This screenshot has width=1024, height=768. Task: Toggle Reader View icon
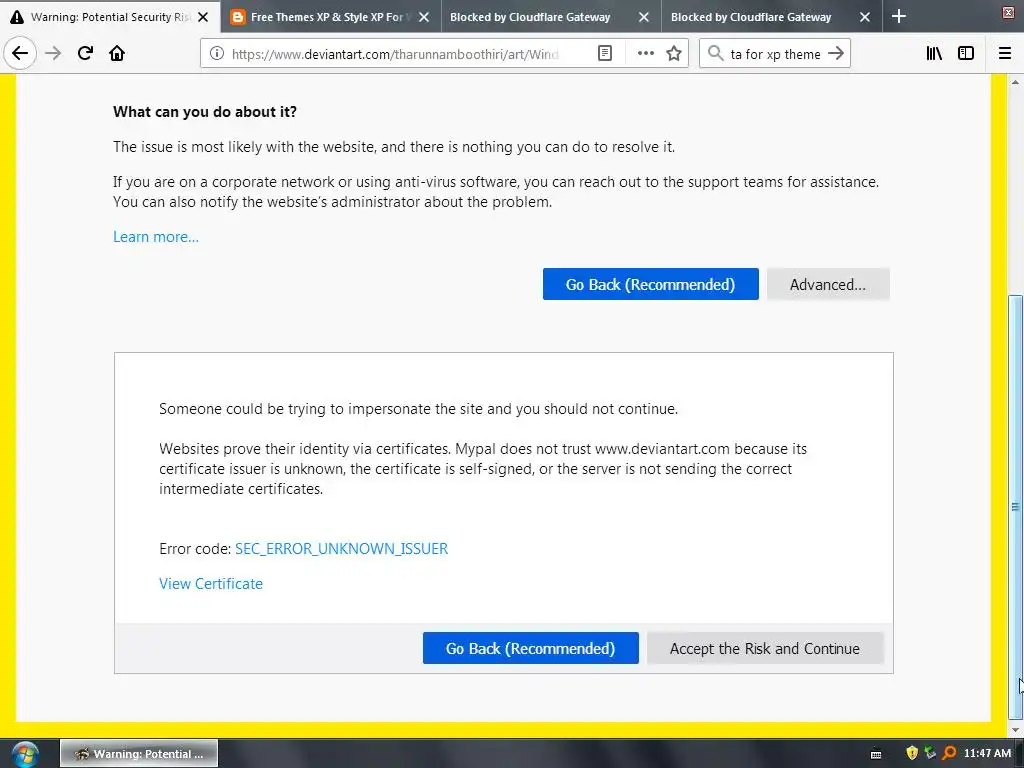605,54
